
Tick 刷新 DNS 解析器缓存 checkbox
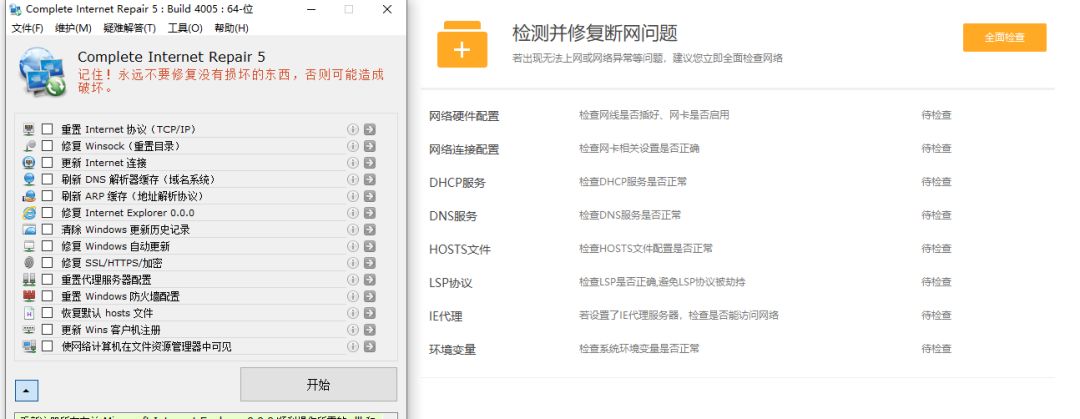pyautogui.click(x=47, y=179)
